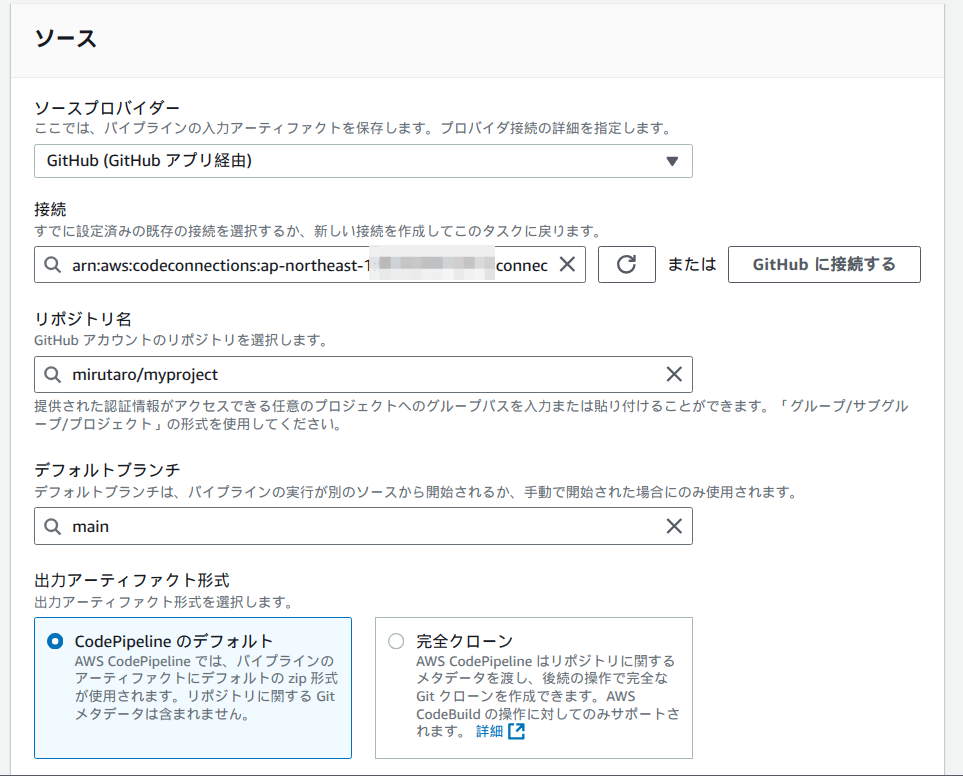Click search icon in connection field

tap(53, 265)
